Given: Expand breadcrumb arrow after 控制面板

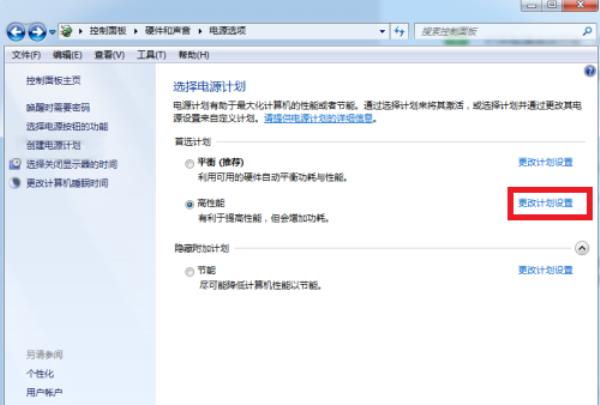Looking at the screenshot, I should [135, 31].
